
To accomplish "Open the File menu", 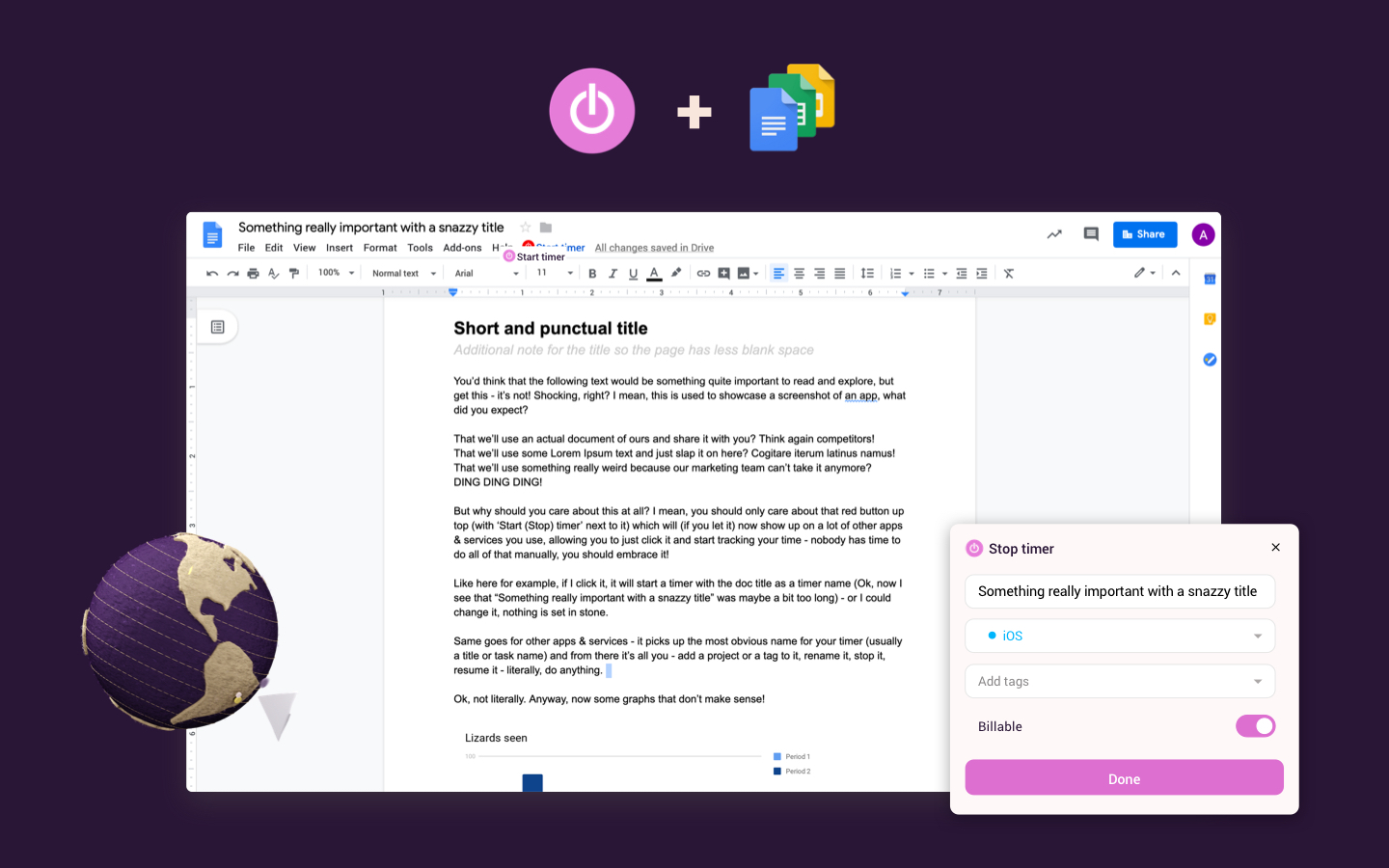I will 247,248.
